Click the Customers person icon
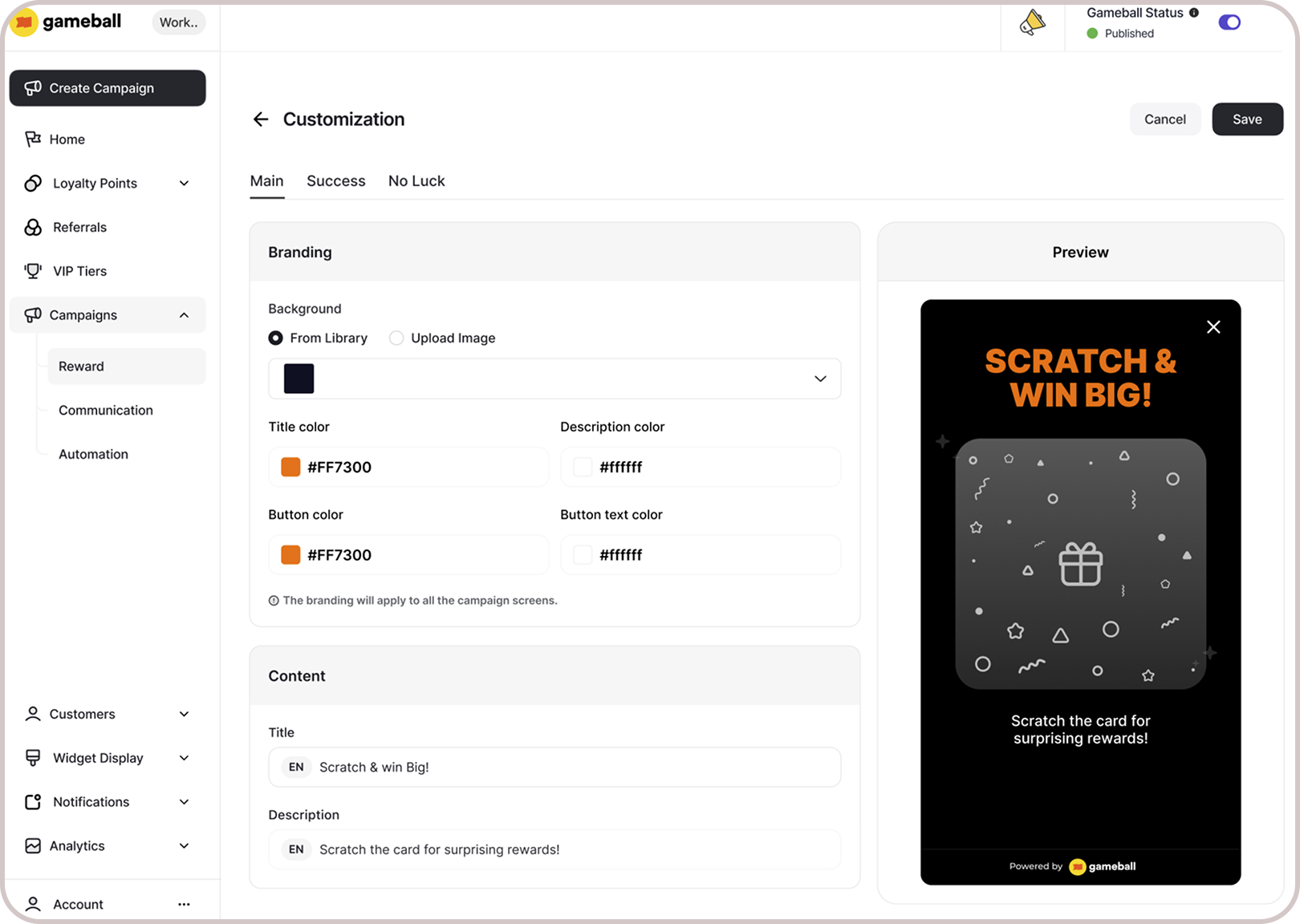 33,714
